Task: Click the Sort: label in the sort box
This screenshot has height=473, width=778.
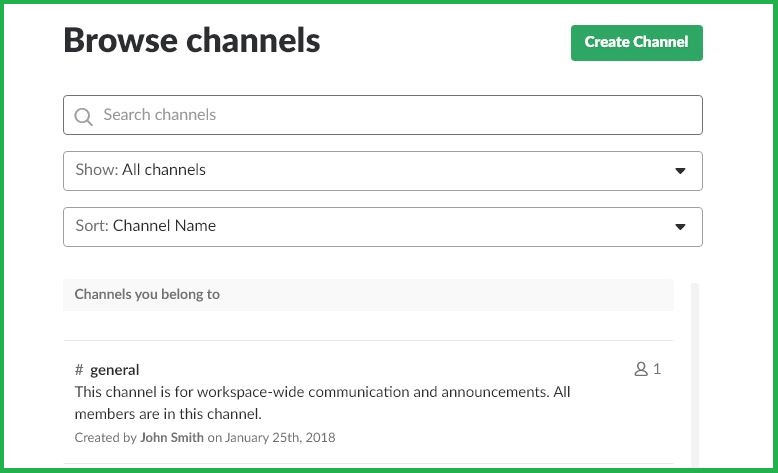Action: point(92,226)
